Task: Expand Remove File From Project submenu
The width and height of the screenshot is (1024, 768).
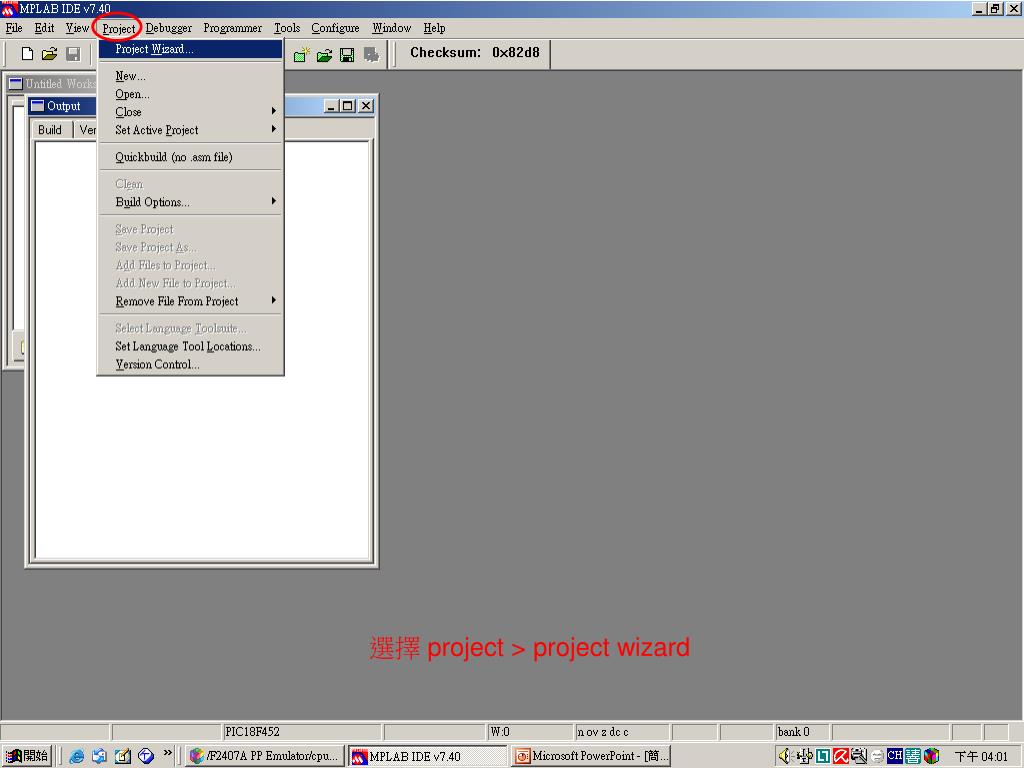Action: coord(190,301)
